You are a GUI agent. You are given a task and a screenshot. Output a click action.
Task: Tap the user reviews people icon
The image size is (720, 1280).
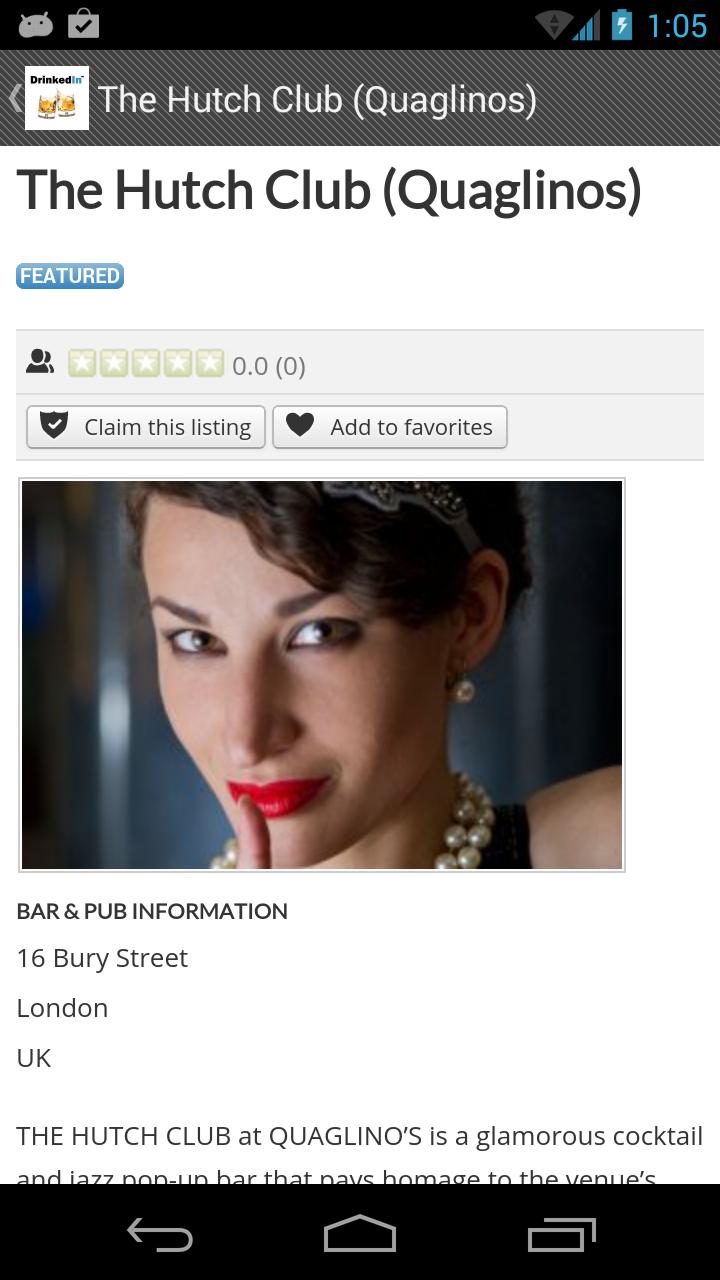click(40, 362)
